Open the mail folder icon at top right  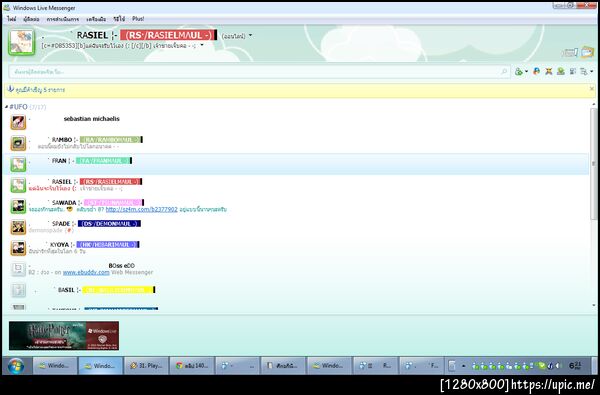click(x=587, y=52)
